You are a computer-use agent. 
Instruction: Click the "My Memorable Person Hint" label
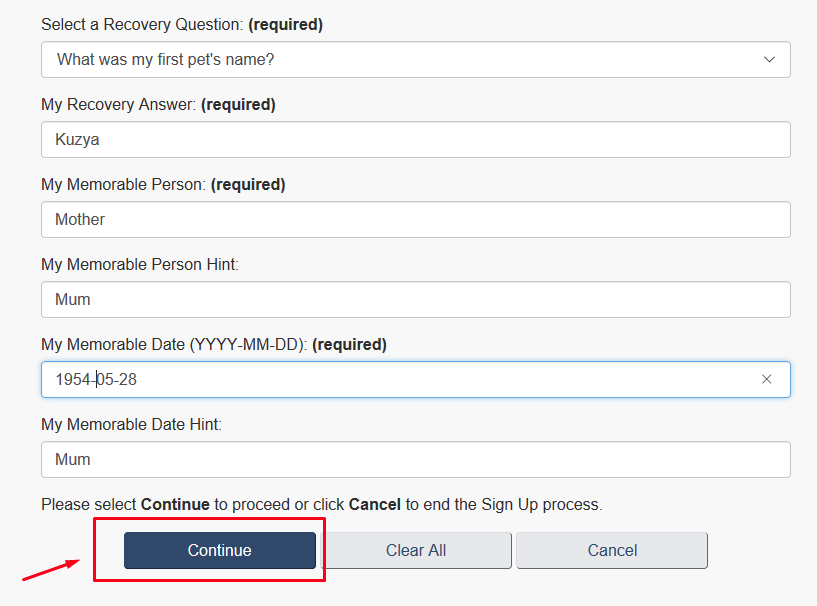pyautogui.click(x=140, y=264)
